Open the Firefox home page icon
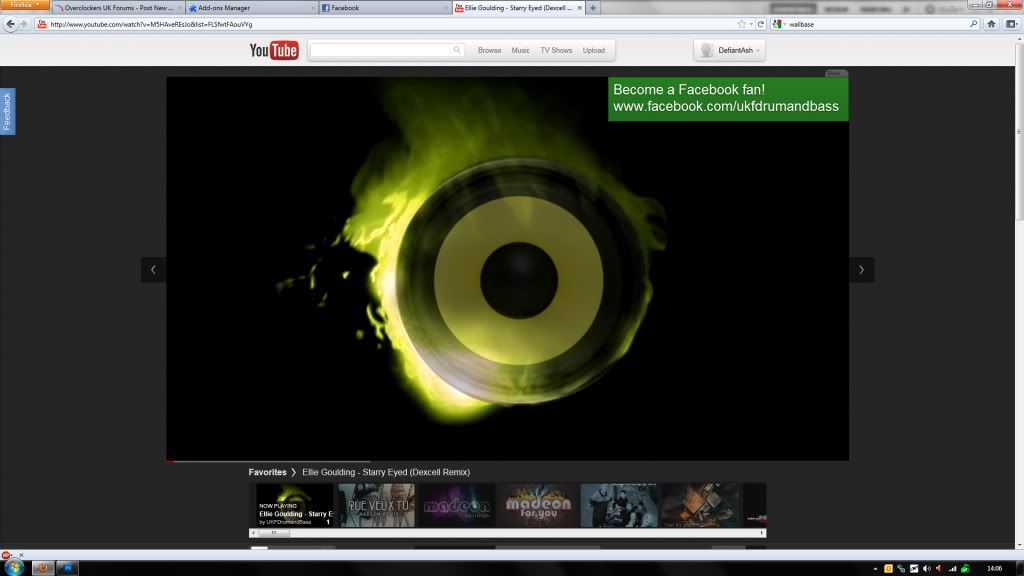 (x=991, y=24)
